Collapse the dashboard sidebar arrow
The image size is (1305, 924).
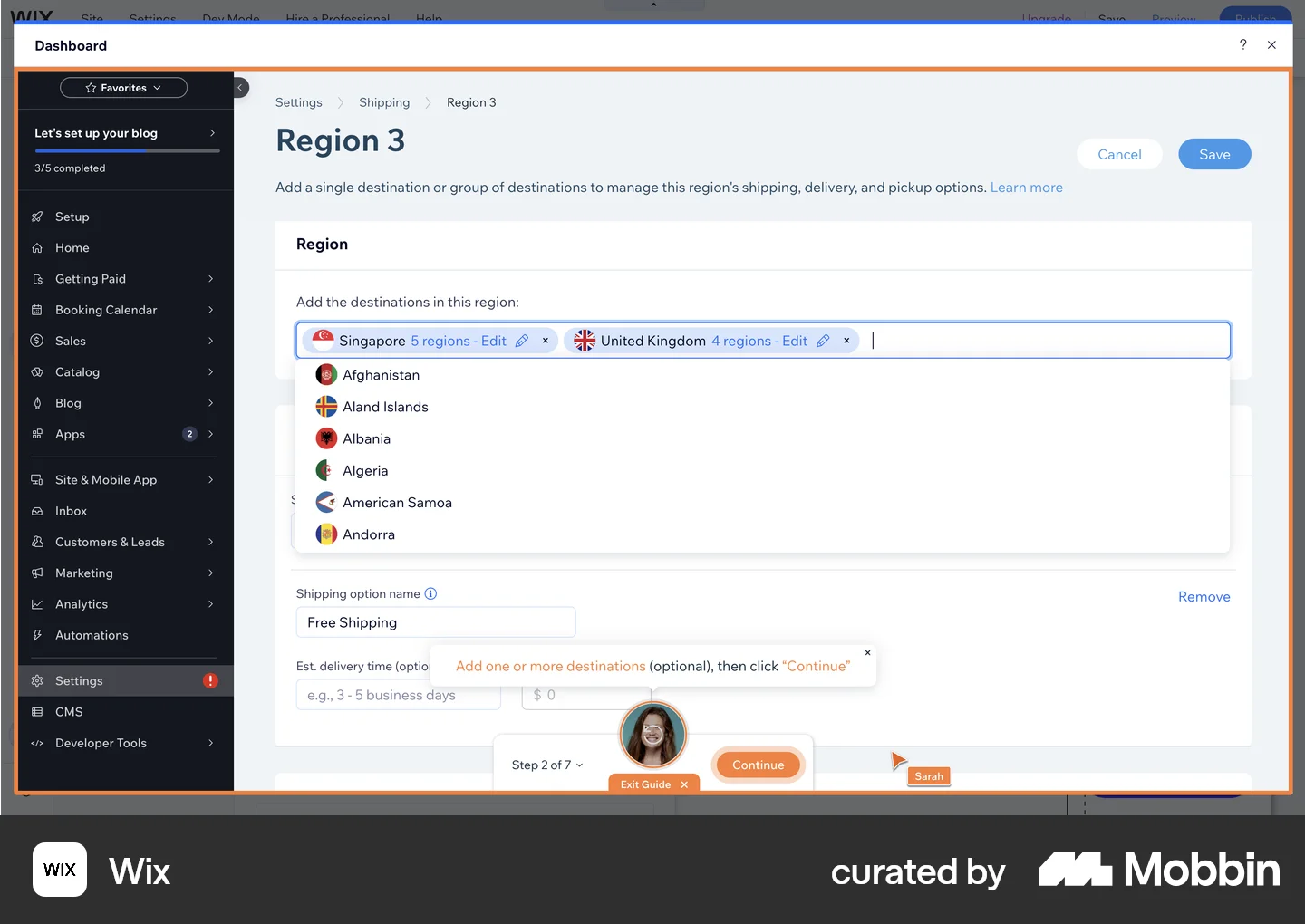click(240, 88)
